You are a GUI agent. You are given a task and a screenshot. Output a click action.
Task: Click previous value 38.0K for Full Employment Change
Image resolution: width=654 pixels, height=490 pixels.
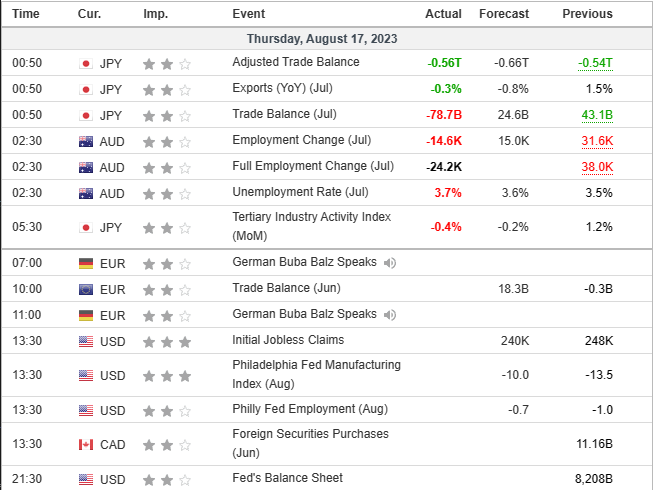[596, 167]
